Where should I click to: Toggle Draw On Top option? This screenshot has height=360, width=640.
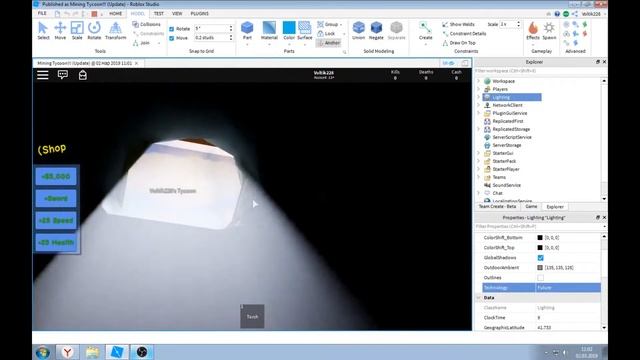click(x=459, y=43)
